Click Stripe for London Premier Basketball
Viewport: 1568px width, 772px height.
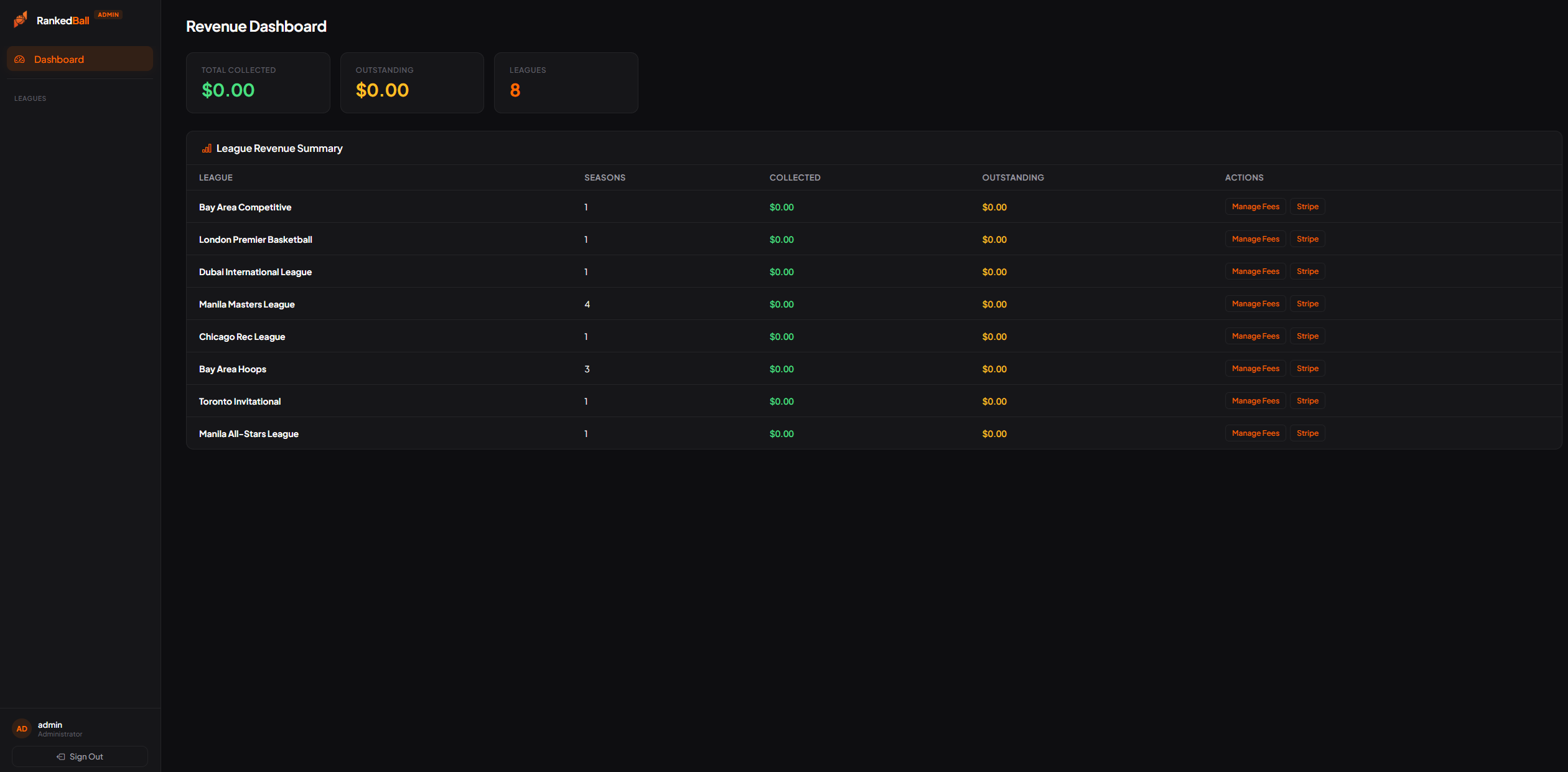pos(1307,239)
